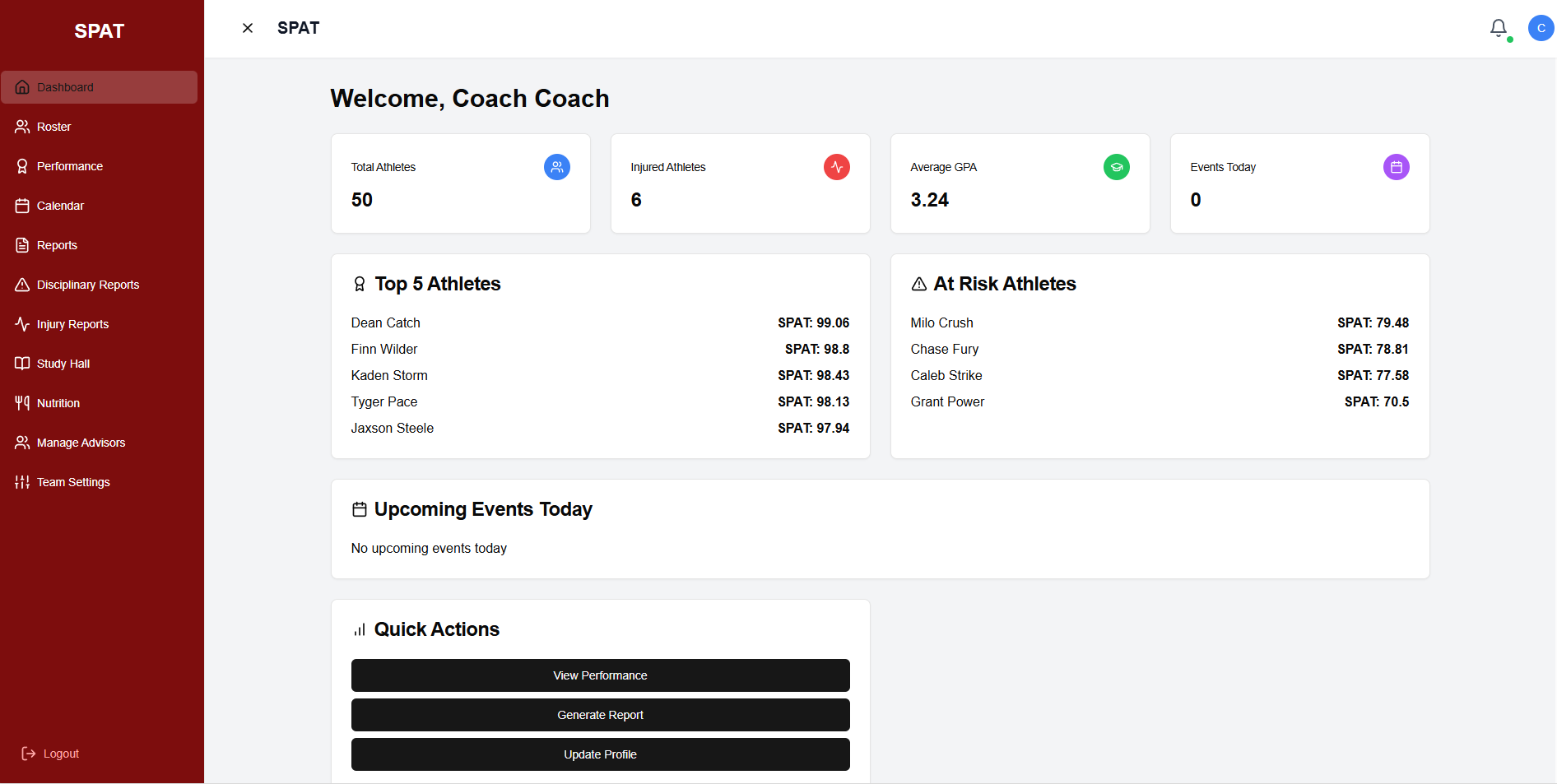The width and height of the screenshot is (1557, 784).
Task: Click the Study Hall book icon
Action: 22,364
